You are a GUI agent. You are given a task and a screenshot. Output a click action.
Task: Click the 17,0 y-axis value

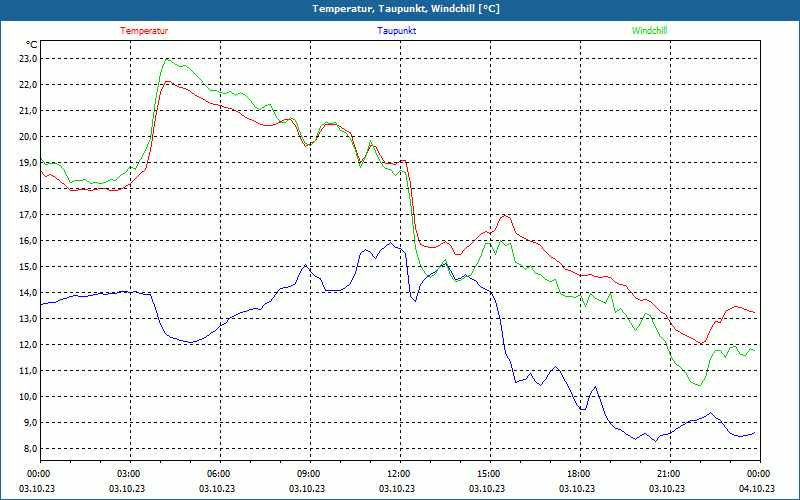click(x=29, y=215)
